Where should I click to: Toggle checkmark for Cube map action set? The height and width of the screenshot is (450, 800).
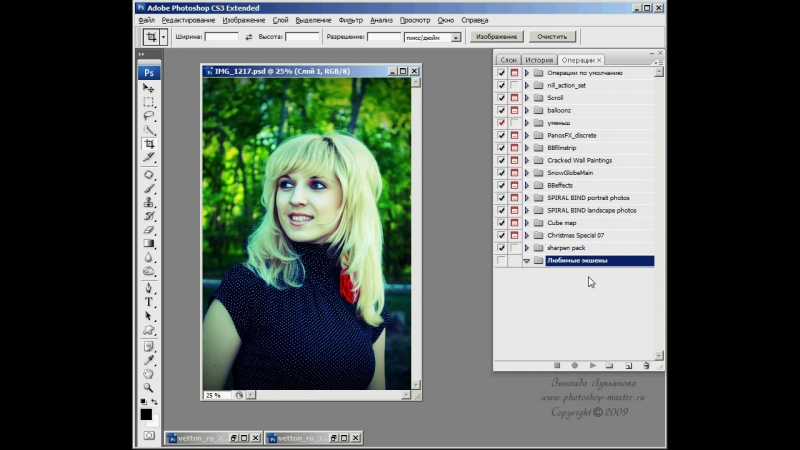point(501,223)
